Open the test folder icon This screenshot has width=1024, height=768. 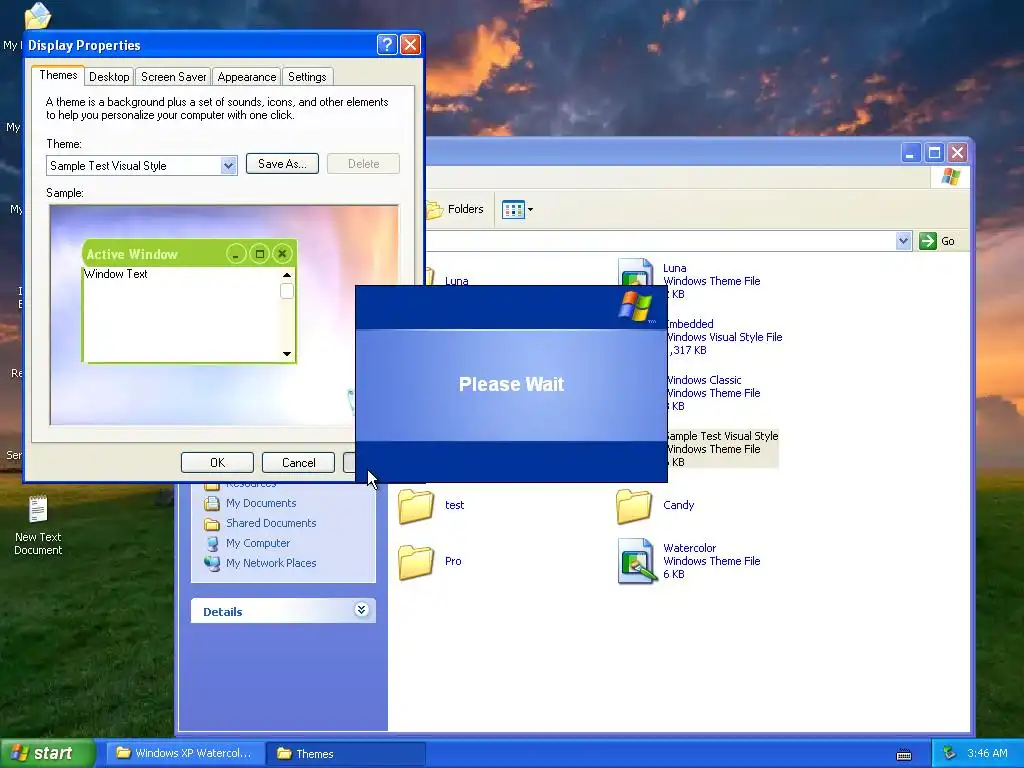point(416,505)
